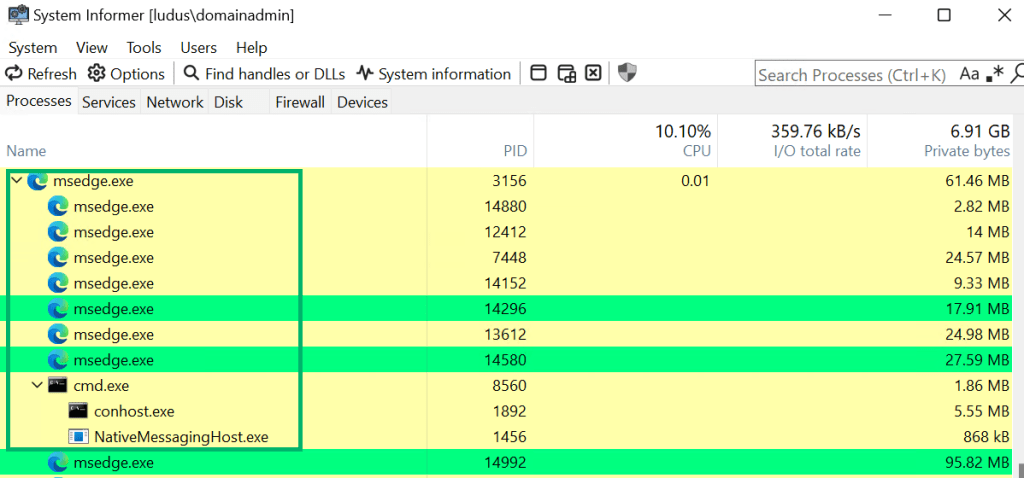This screenshot has width=1024, height=478.
Task: Sort by the CPU column header
Action: tap(626, 141)
